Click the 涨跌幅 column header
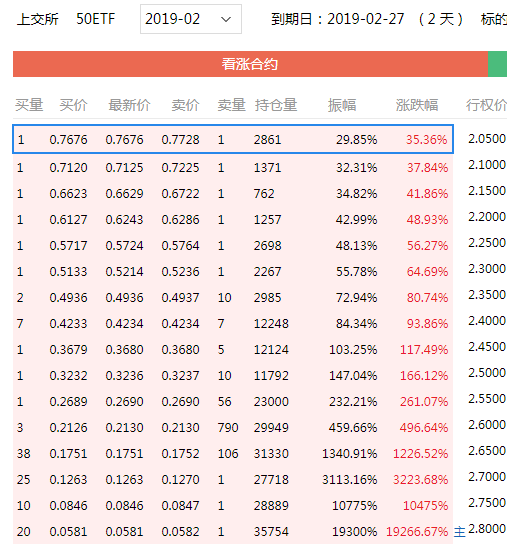The image size is (507, 544). 417,105
